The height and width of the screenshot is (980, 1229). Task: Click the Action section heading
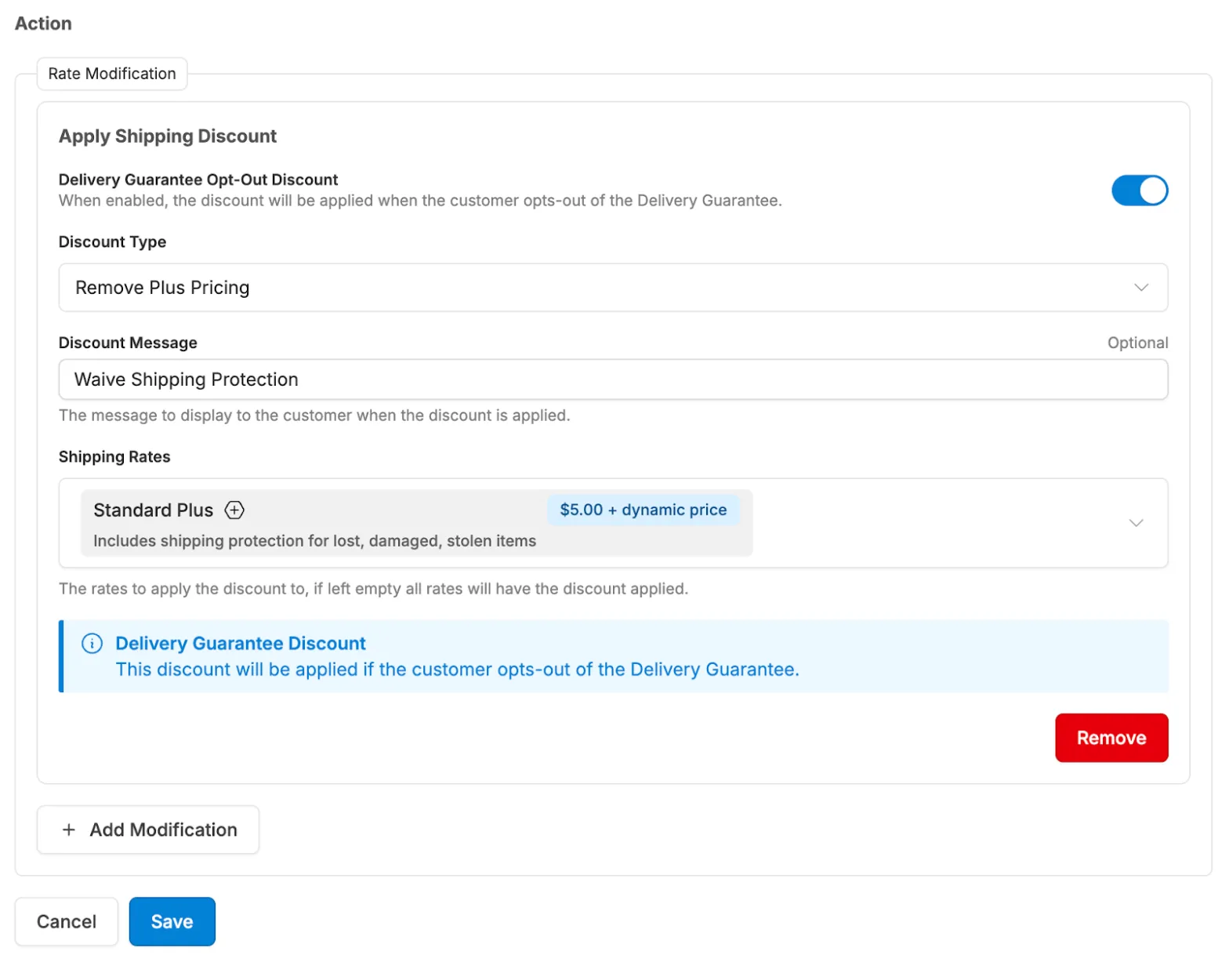tap(43, 24)
